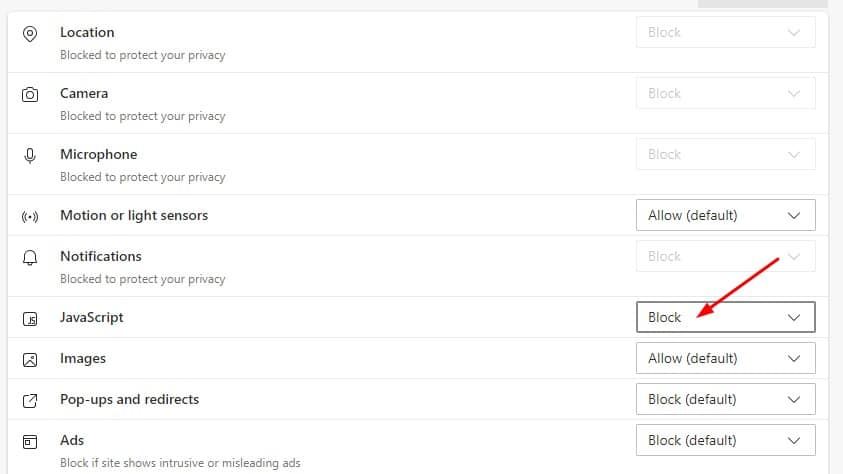The height and width of the screenshot is (474, 843).
Task: Open the Pop-ups and redirects Block dropdown
Action: (x=725, y=399)
